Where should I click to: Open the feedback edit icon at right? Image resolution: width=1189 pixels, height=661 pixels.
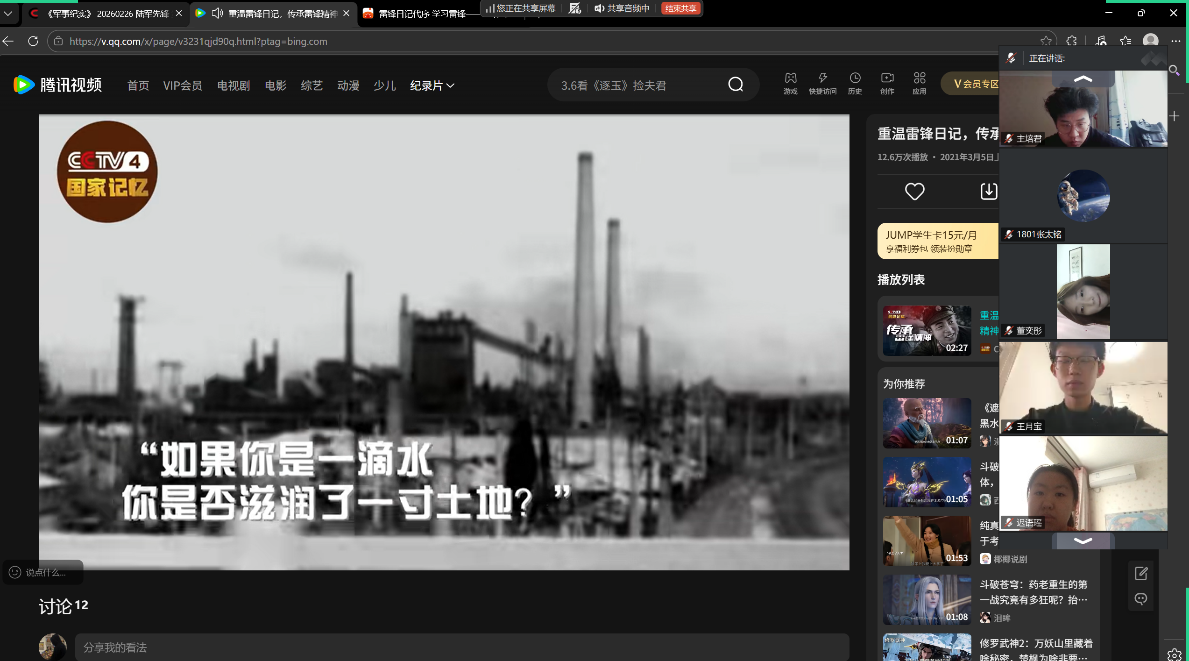click(1141, 573)
